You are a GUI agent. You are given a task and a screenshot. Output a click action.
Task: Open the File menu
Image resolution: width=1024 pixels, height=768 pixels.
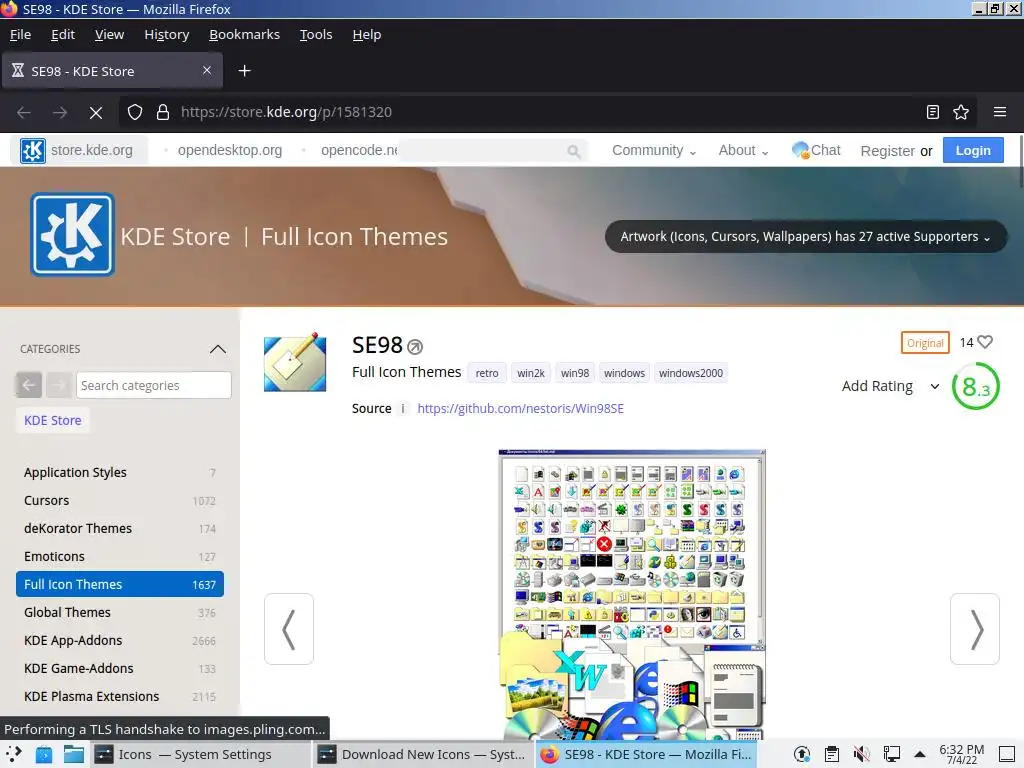point(20,35)
